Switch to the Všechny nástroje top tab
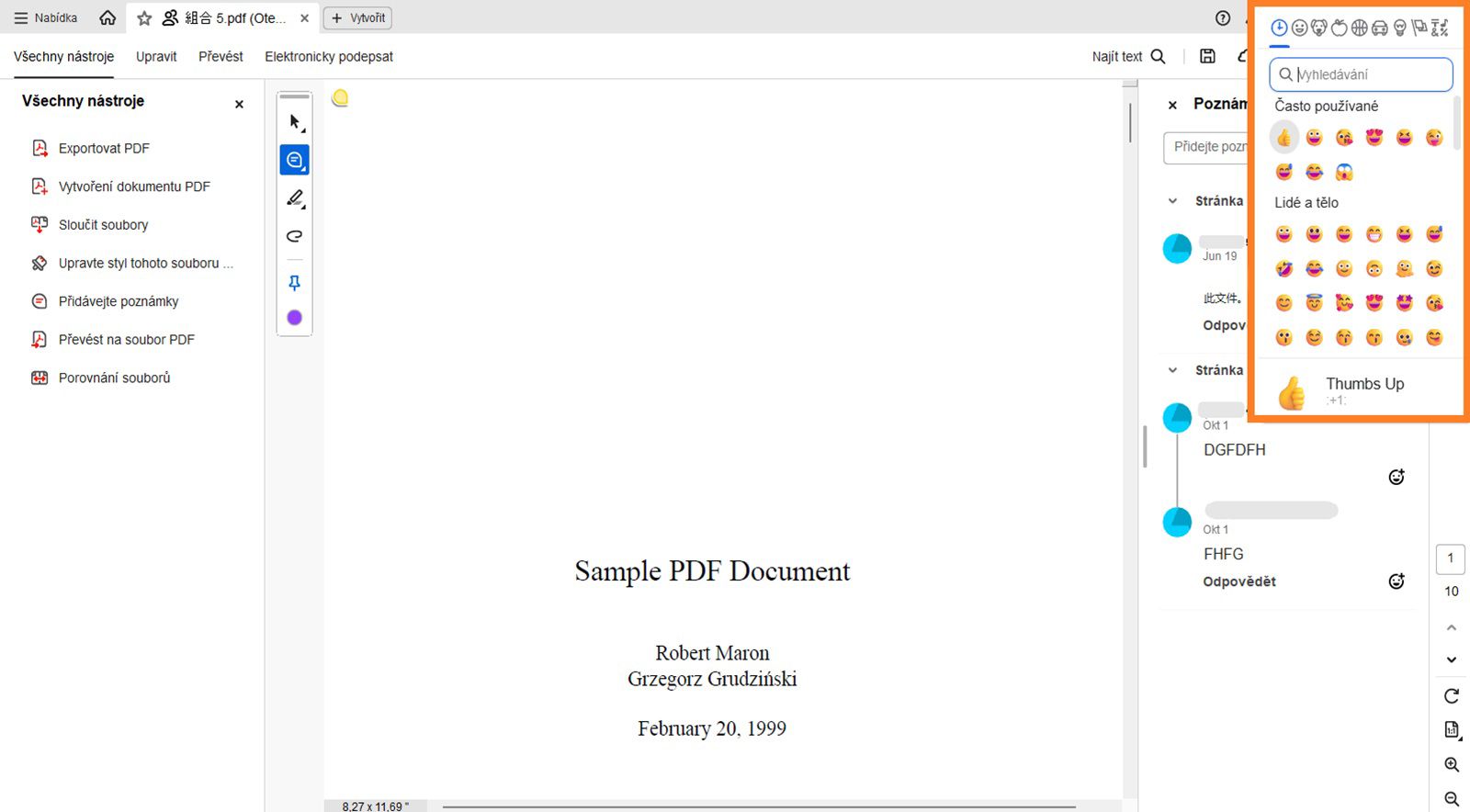The width and height of the screenshot is (1470, 812). pyautogui.click(x=64, y=56)
